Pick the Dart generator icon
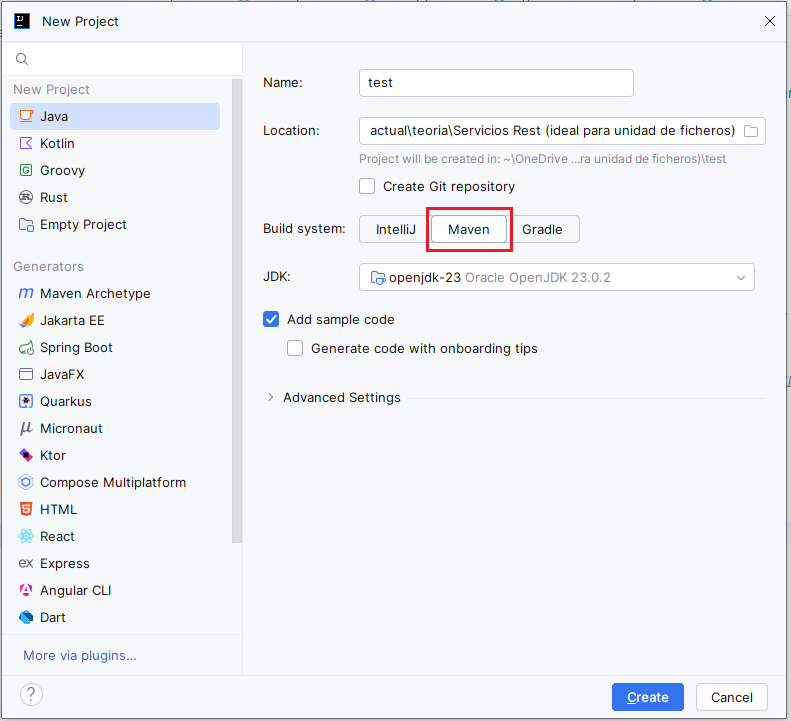 [26, 617]
